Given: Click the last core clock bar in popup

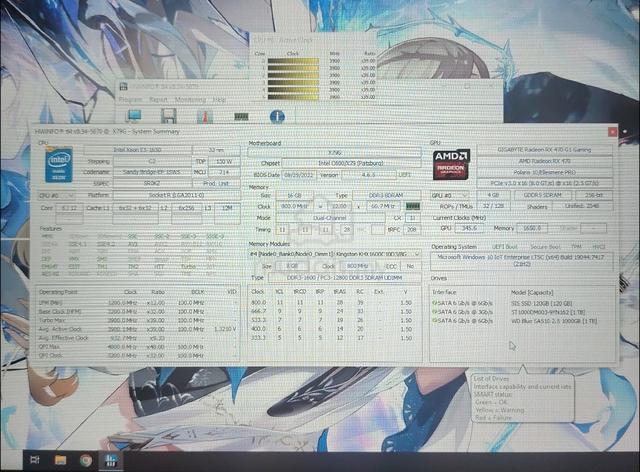Looking at the screenshot, I should pyautogui.click(x=293, y=97).
